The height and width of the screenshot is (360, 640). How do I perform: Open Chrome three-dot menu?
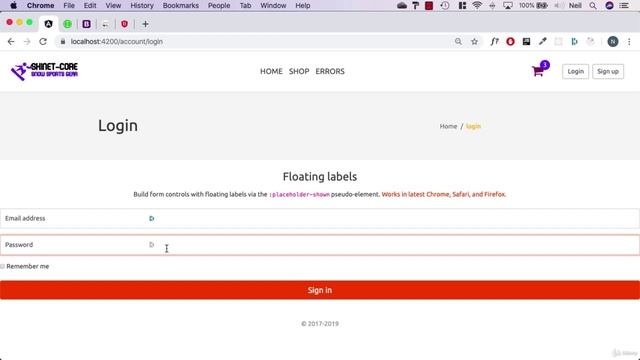pos(629,42)
